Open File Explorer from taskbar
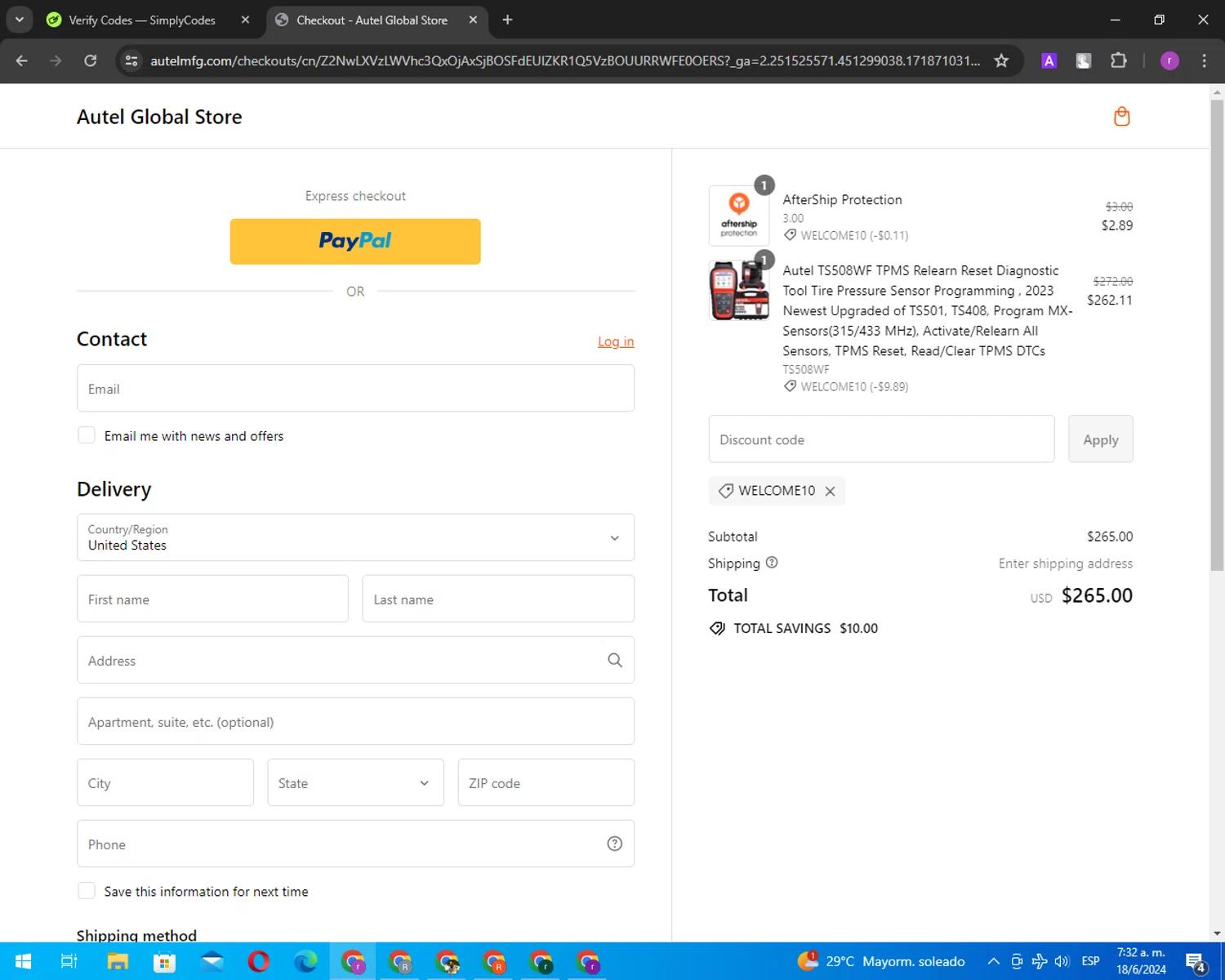1225x980 pixels. pos(118,962)
